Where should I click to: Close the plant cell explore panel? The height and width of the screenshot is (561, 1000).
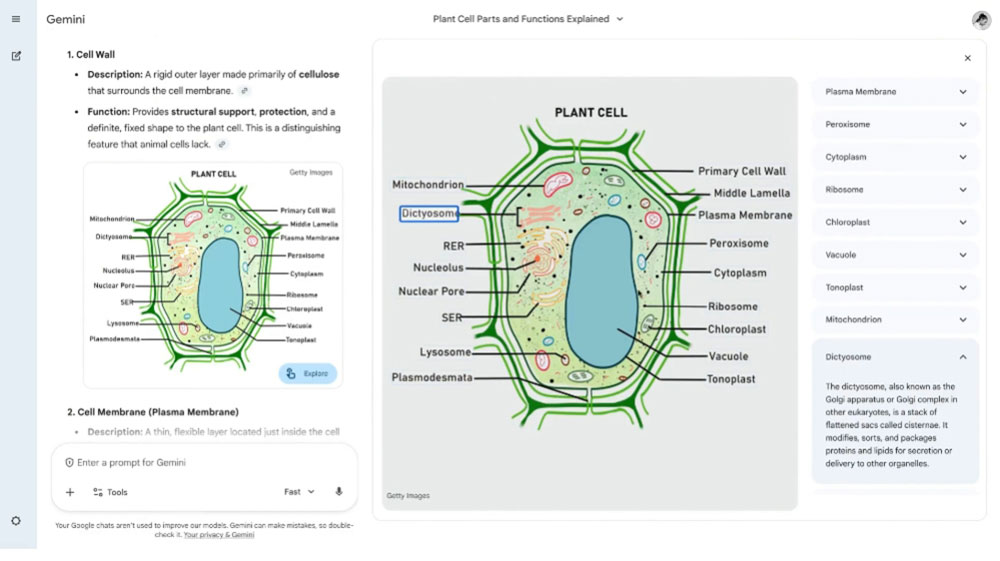pos(967,58)
